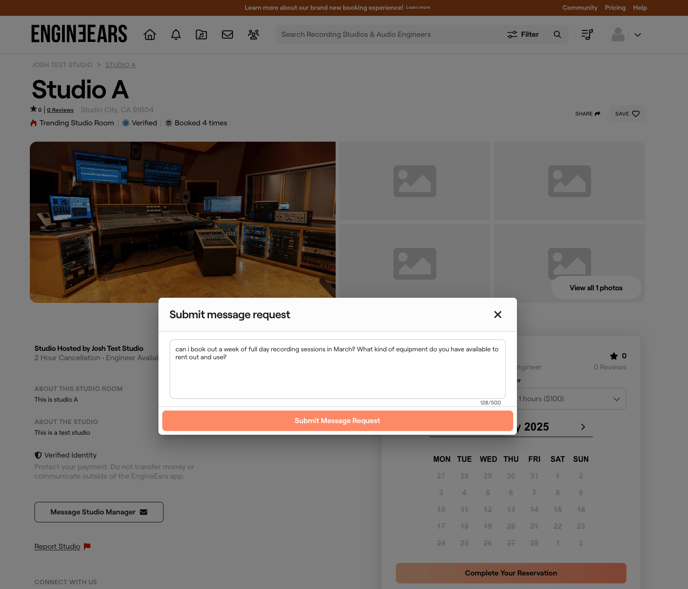Open the community people icon
The height and width of the screenshot is (589, 688).
pyautogui.click(x=253, y=34)
